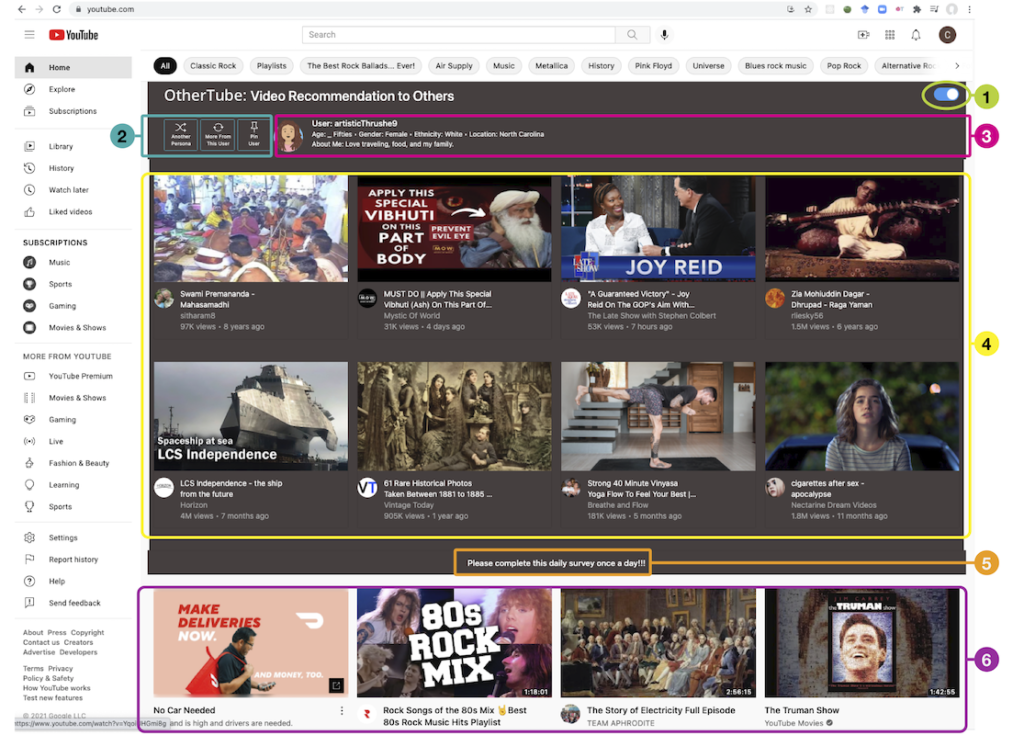Select the Pink Floyd chip
1024x735 pixels.
[653, 65]
